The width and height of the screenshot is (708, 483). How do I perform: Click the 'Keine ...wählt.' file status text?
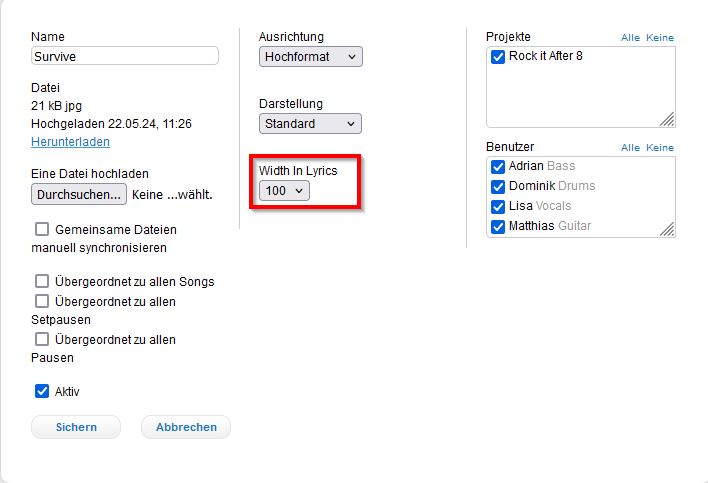[x=172, y=195]
